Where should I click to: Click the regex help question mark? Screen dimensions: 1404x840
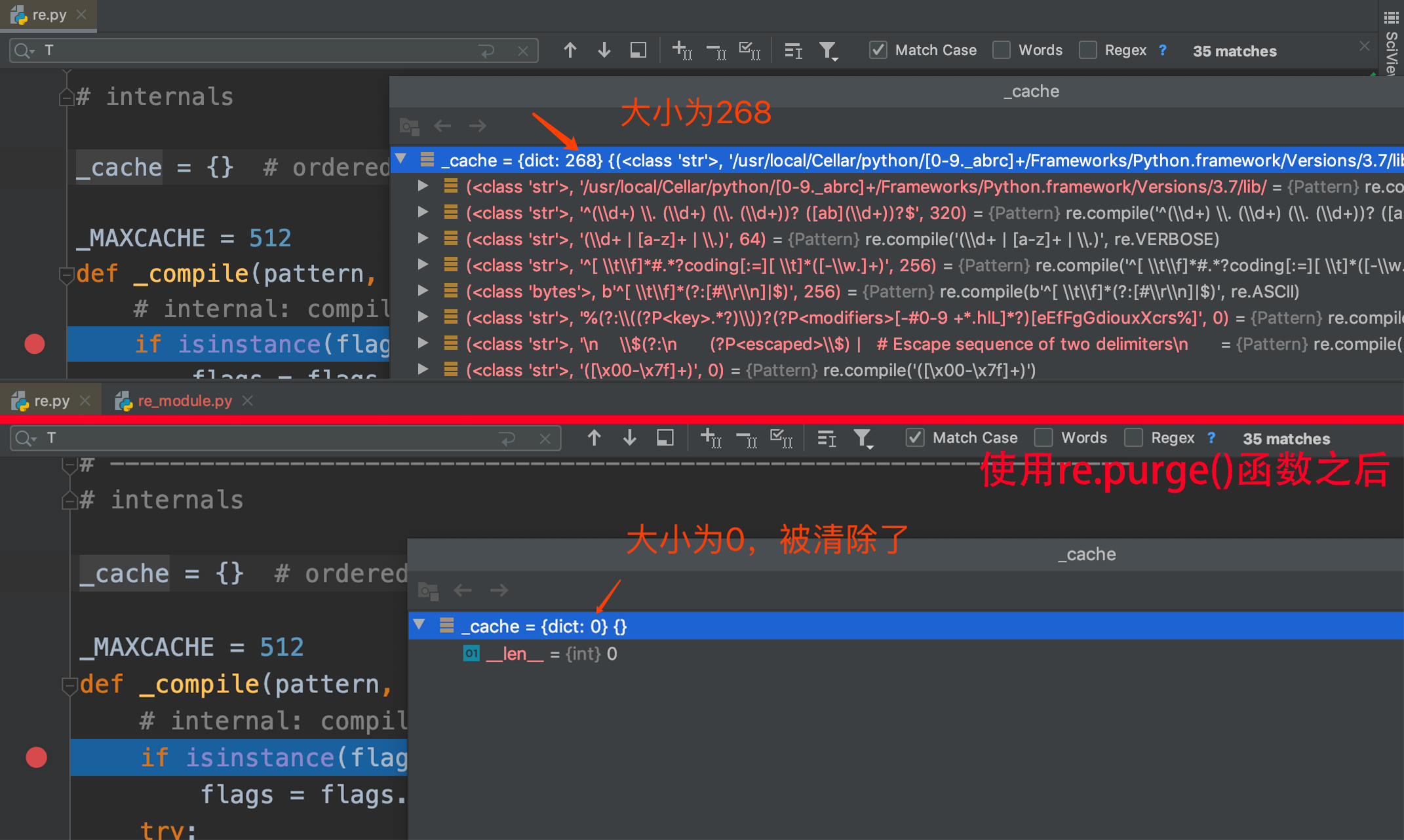point(1163,50)
